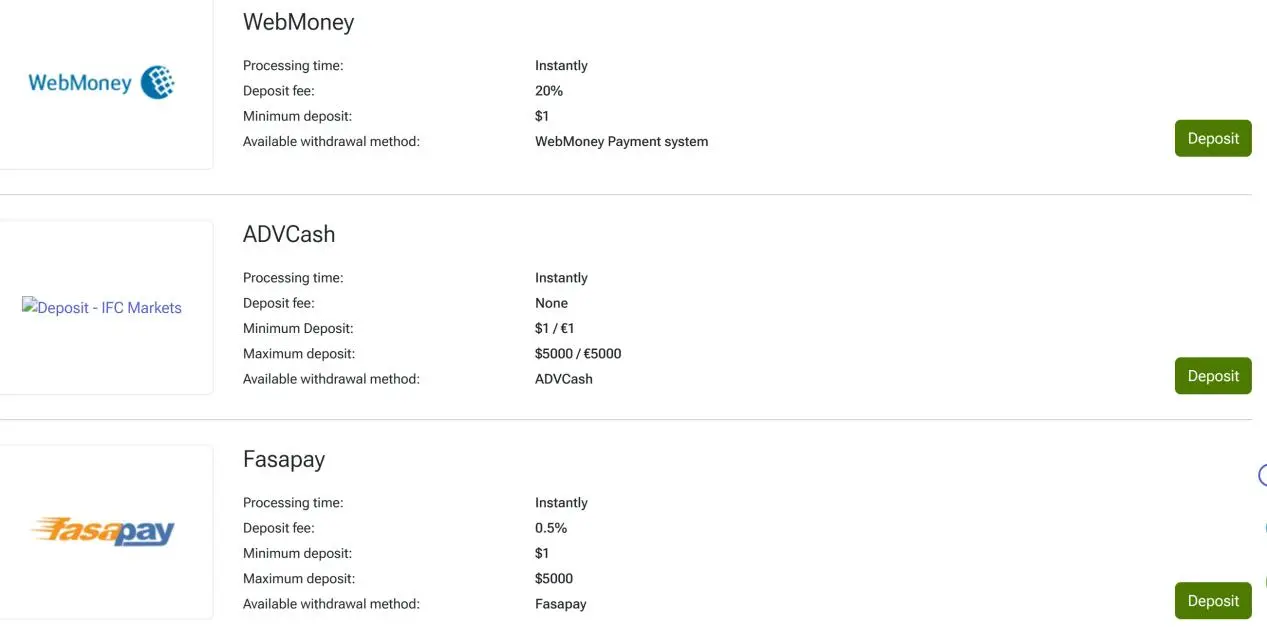
Task: Click the ADVCash maximum deposit $5000 / €5000
Action: (578, 354)
